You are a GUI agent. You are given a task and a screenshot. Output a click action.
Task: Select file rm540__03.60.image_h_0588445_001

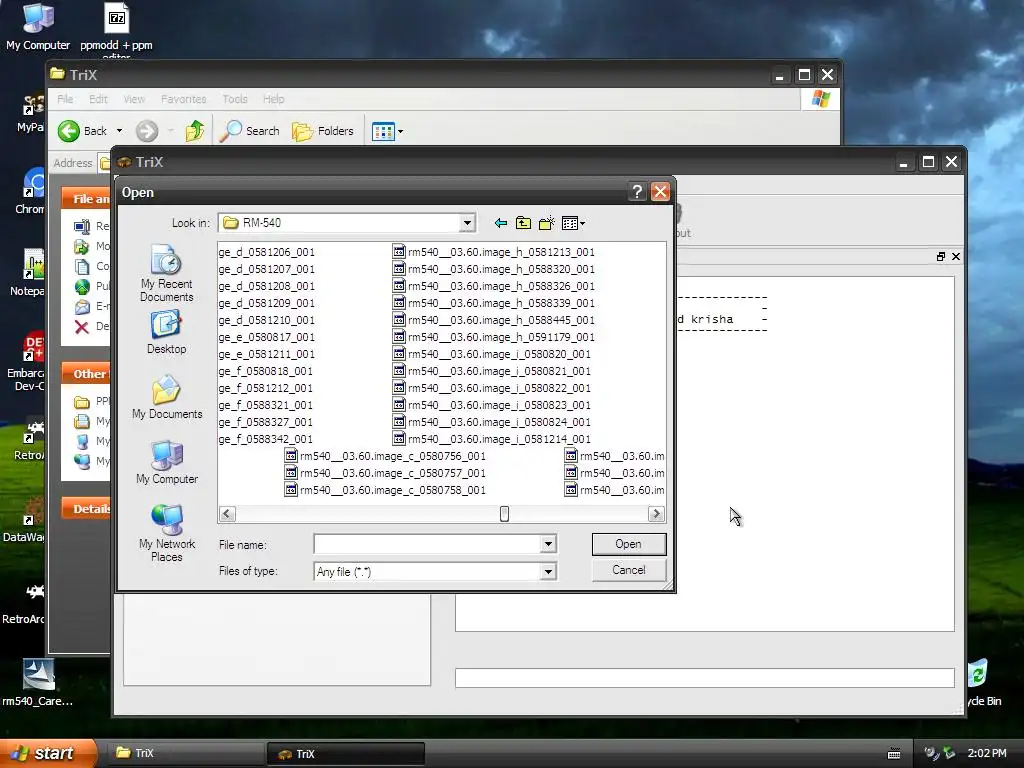(494, 319)
